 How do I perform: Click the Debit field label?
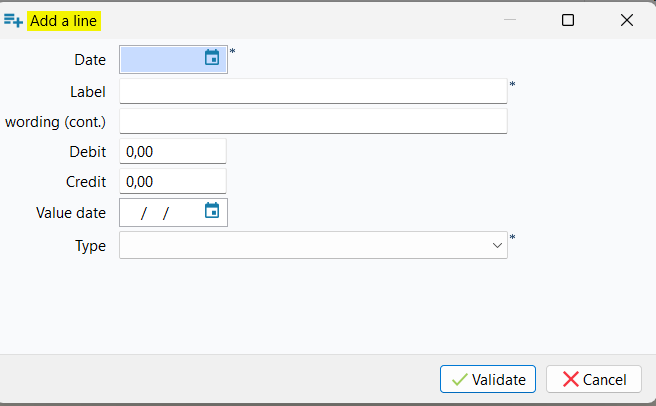point(87,152)
